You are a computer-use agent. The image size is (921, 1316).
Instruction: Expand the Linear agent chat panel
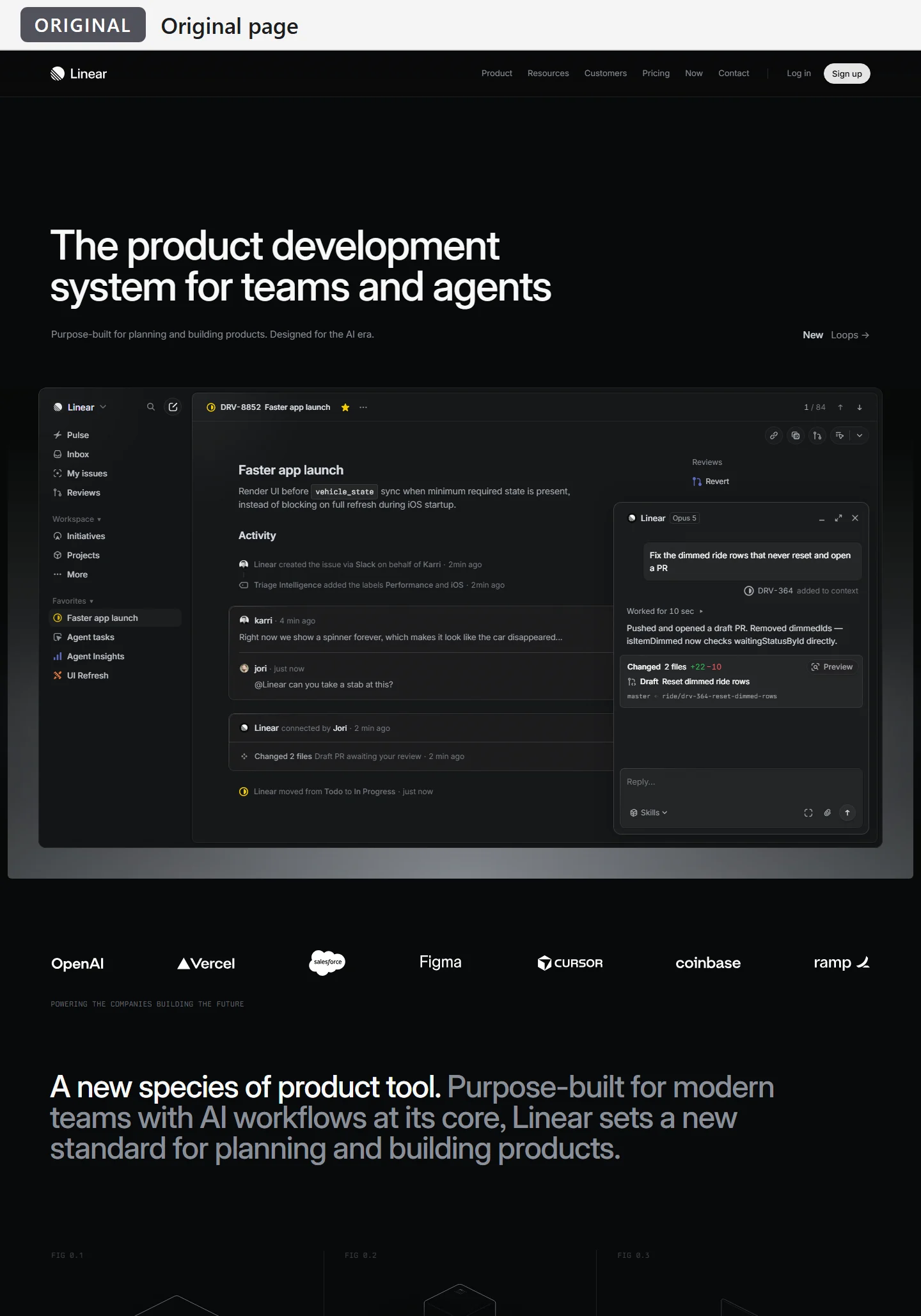[x=838, y=518]
